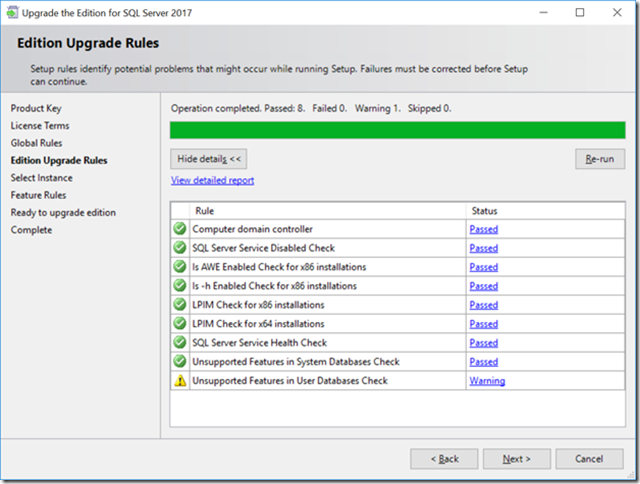The width and height of the screenshot is (640, 484).
Task: Select the Complete step in sidebar
Action: (31, 230)
